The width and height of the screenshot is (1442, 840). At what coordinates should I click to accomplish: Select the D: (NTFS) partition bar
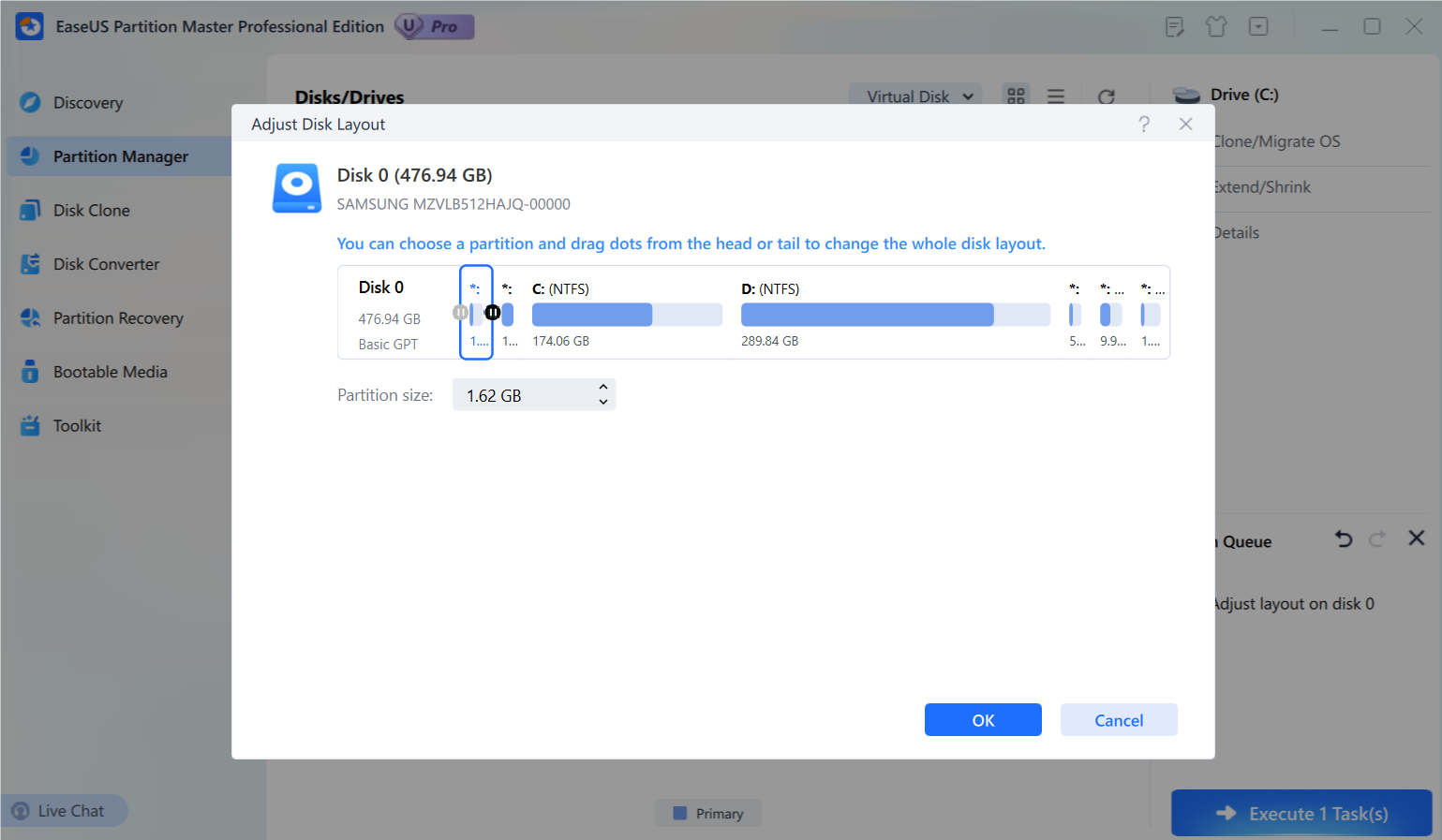(896, 314)
